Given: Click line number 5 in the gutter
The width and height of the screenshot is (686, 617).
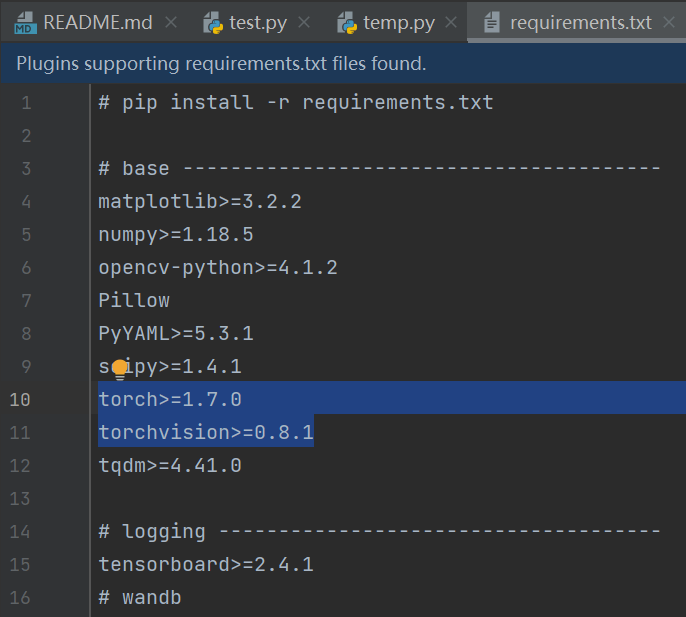Looking at the screenshot, I should tap(26, 235).
